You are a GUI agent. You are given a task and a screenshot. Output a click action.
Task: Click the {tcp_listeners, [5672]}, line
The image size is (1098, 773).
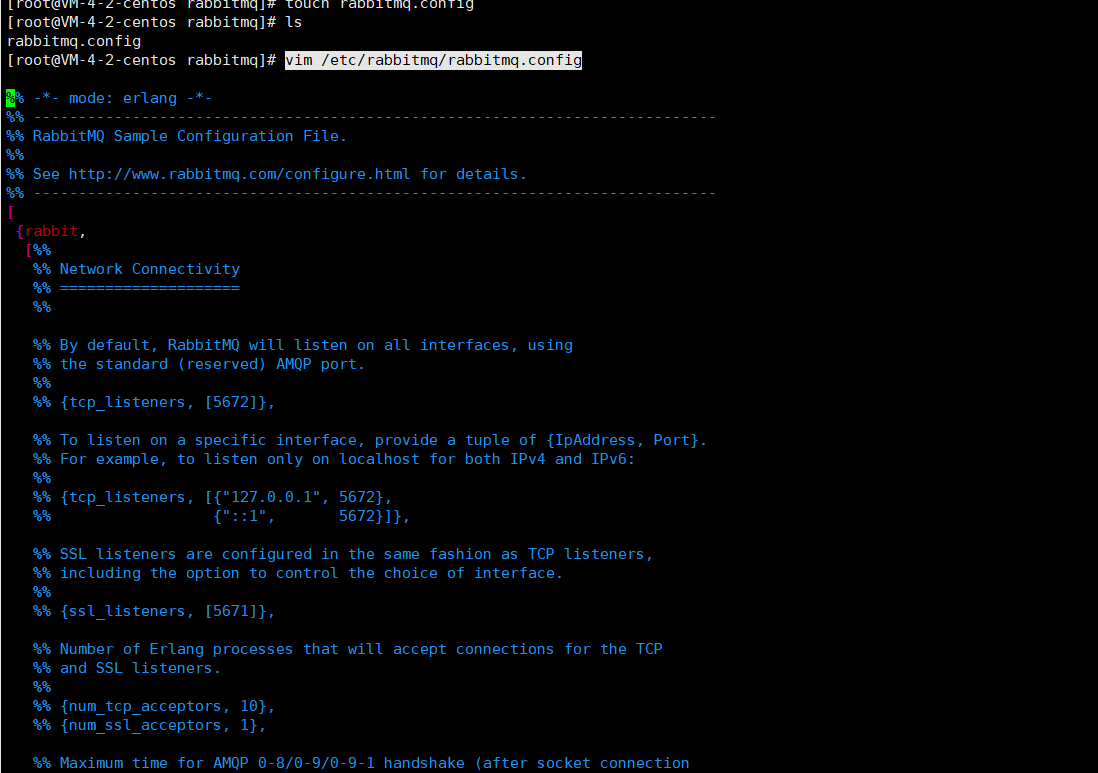pos(154,402)
